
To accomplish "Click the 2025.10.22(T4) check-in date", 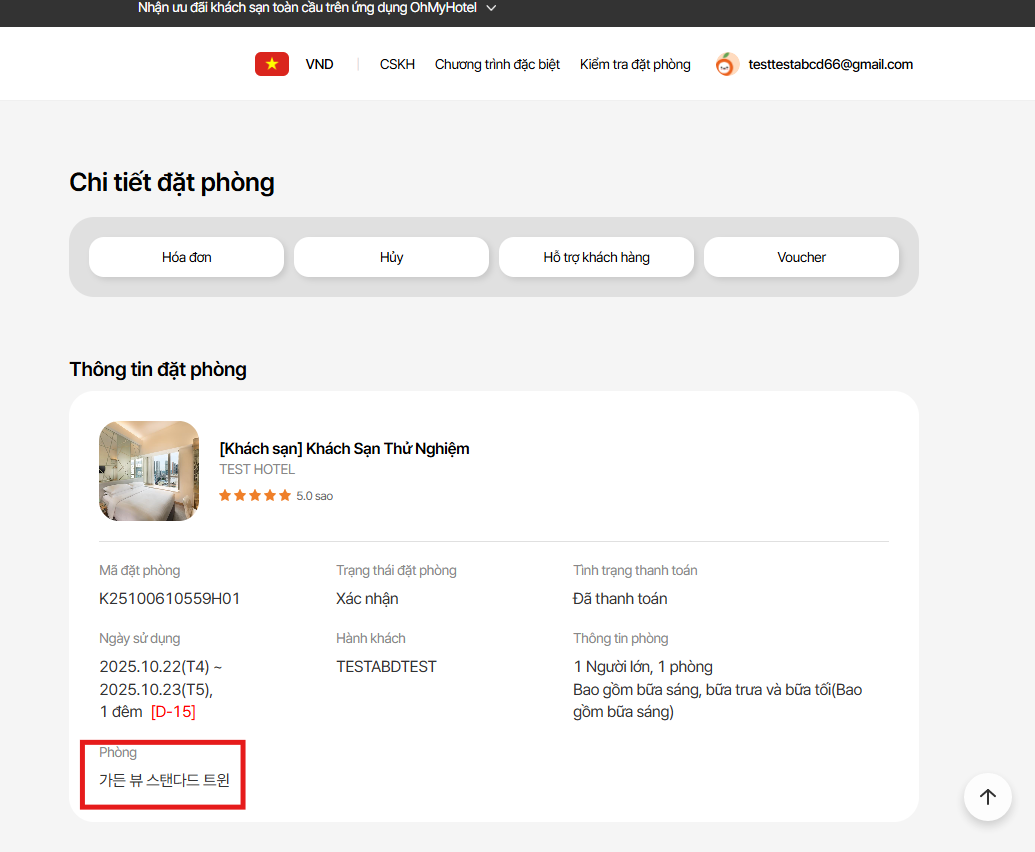I will (x=154, y=667).
